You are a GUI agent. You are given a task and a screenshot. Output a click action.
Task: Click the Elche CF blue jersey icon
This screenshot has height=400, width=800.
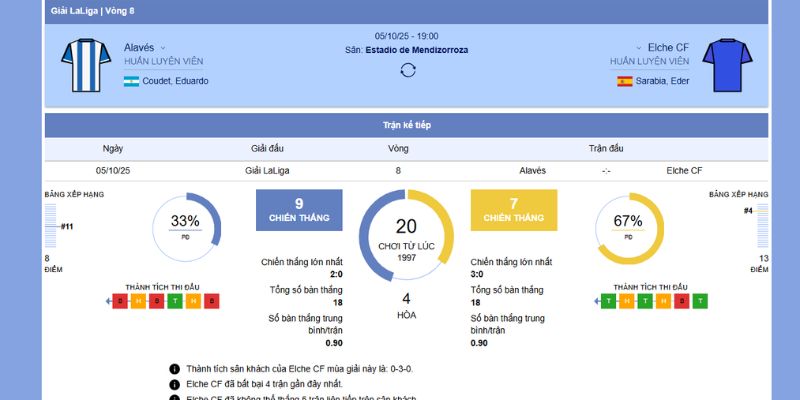click(721, 64)
